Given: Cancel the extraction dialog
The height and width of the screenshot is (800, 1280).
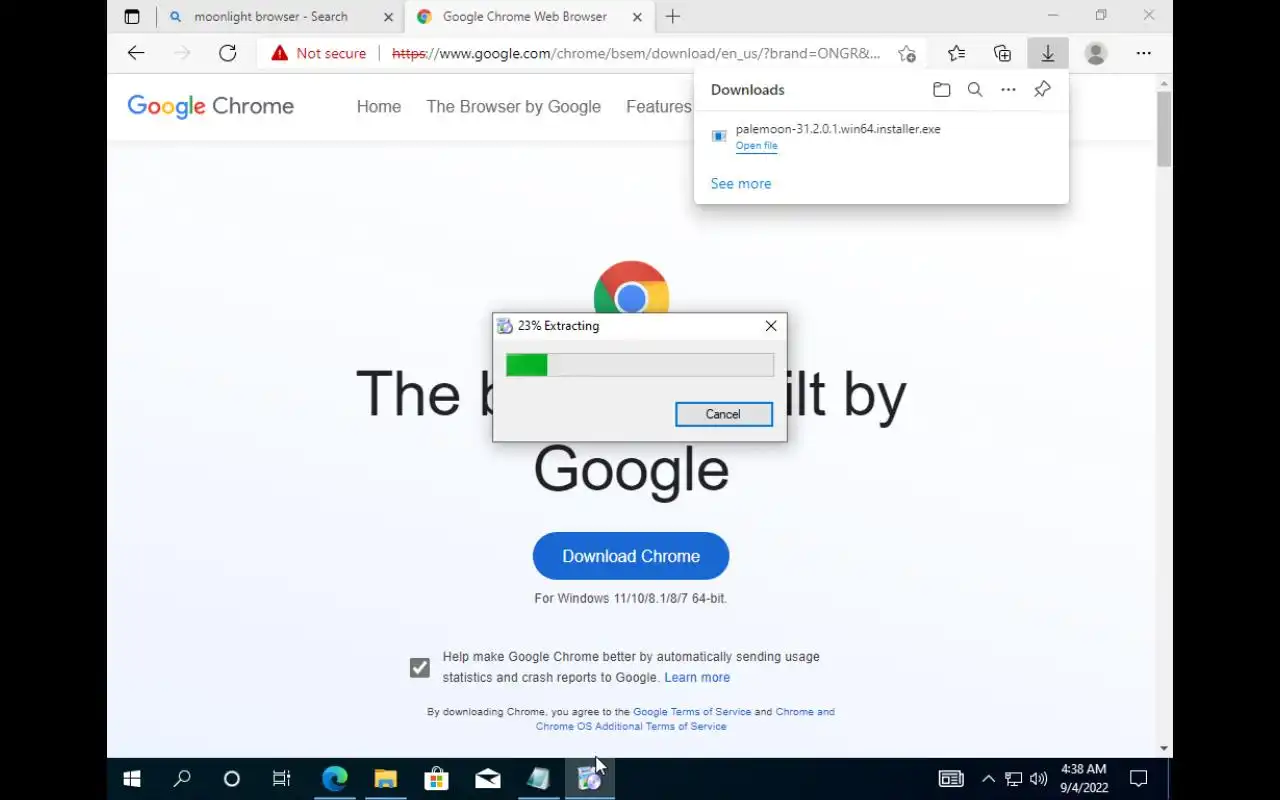Looking at the screenshot, I should (724, 414).
